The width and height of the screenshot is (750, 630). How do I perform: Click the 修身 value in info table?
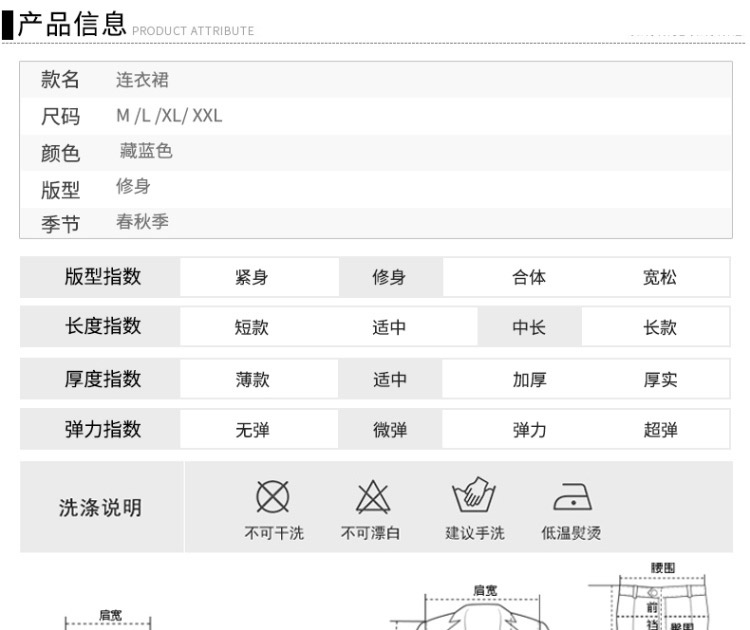click(x=133, y=186)
